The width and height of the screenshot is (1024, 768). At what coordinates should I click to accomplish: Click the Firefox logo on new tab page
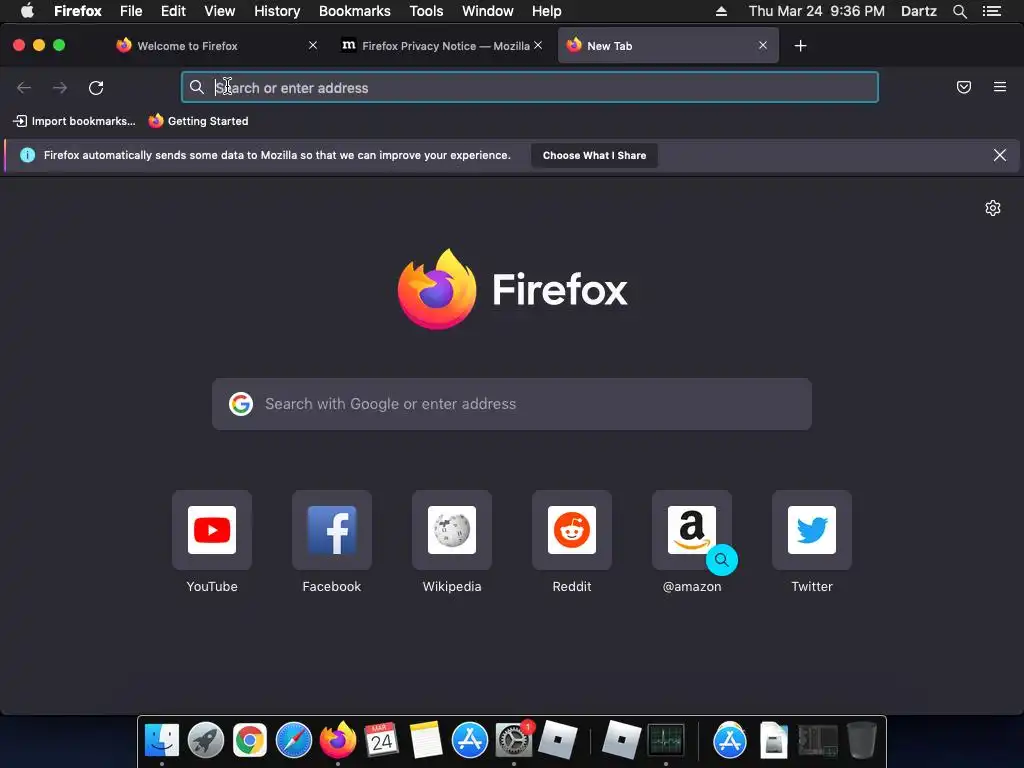click(512, 289)
